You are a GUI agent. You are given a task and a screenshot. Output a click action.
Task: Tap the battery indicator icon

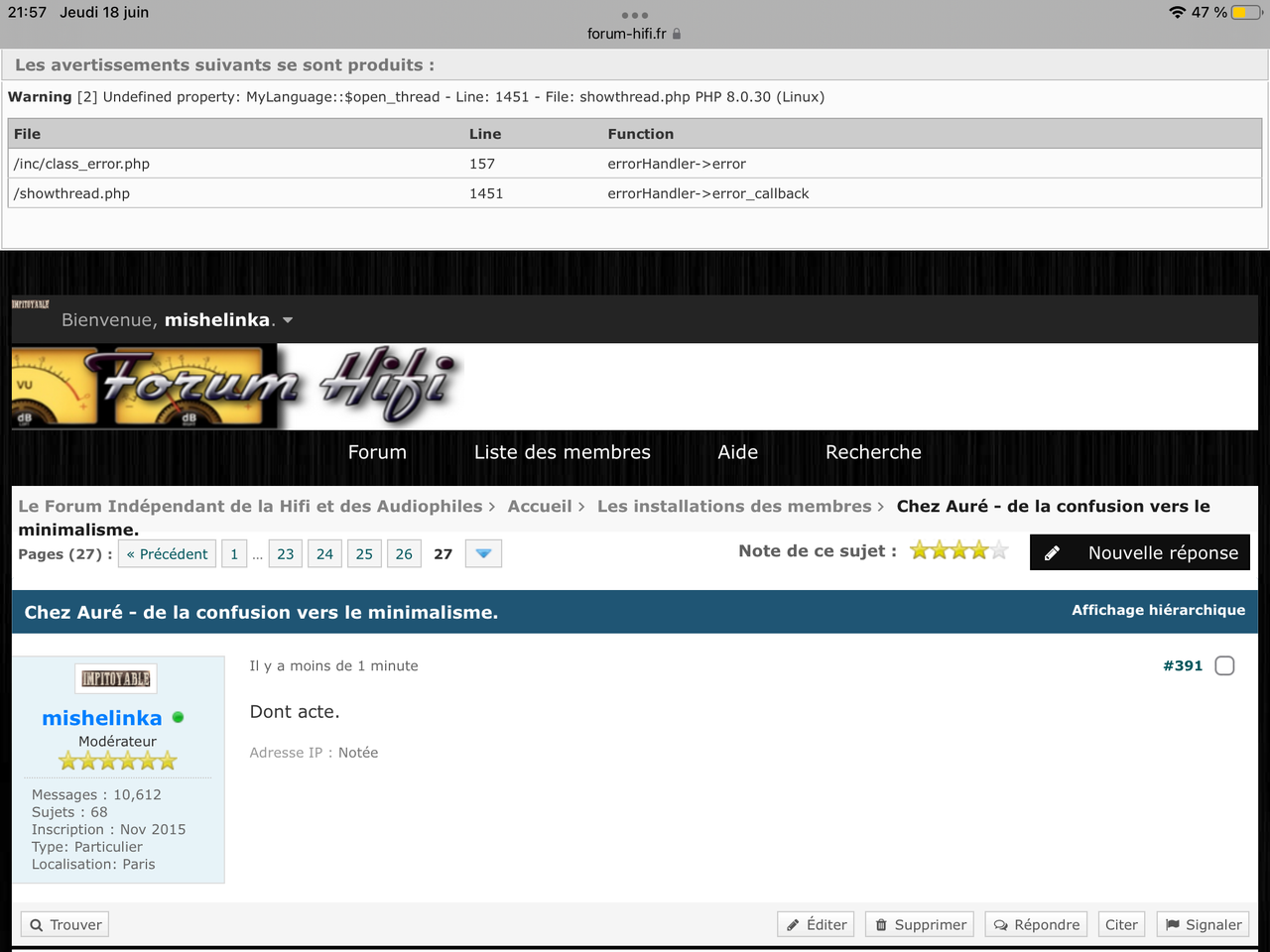(x=1247, y=12)
